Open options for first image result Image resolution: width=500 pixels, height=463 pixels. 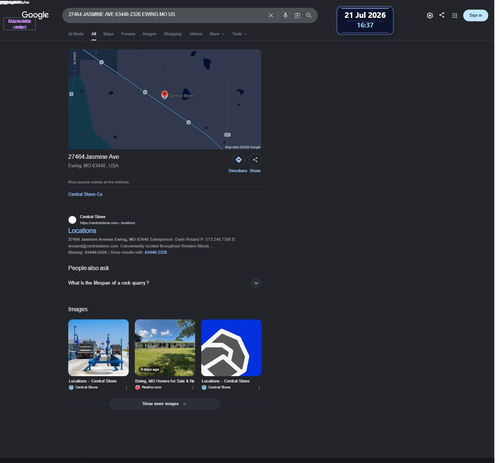[x=126, y=387]
